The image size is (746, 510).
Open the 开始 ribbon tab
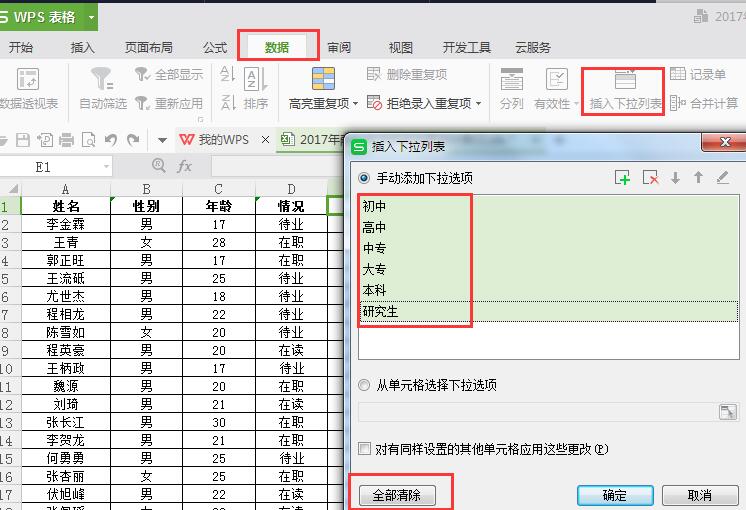[x=21, y=48]
